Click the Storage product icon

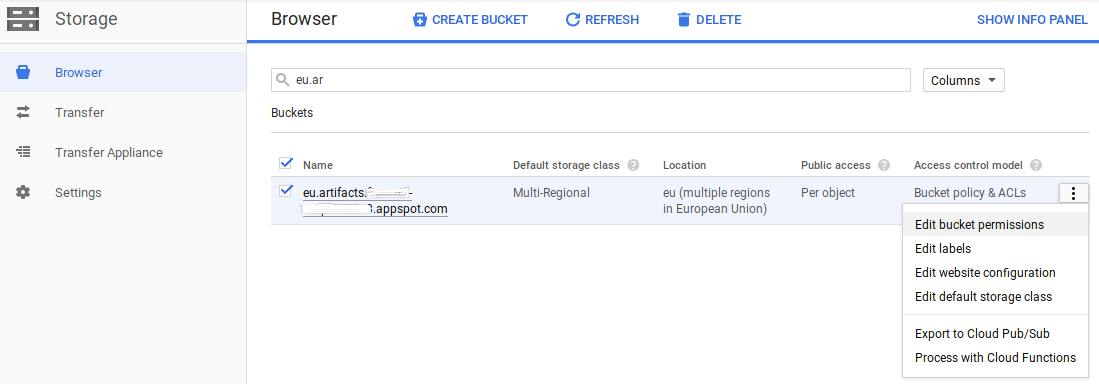pos(23,19)
